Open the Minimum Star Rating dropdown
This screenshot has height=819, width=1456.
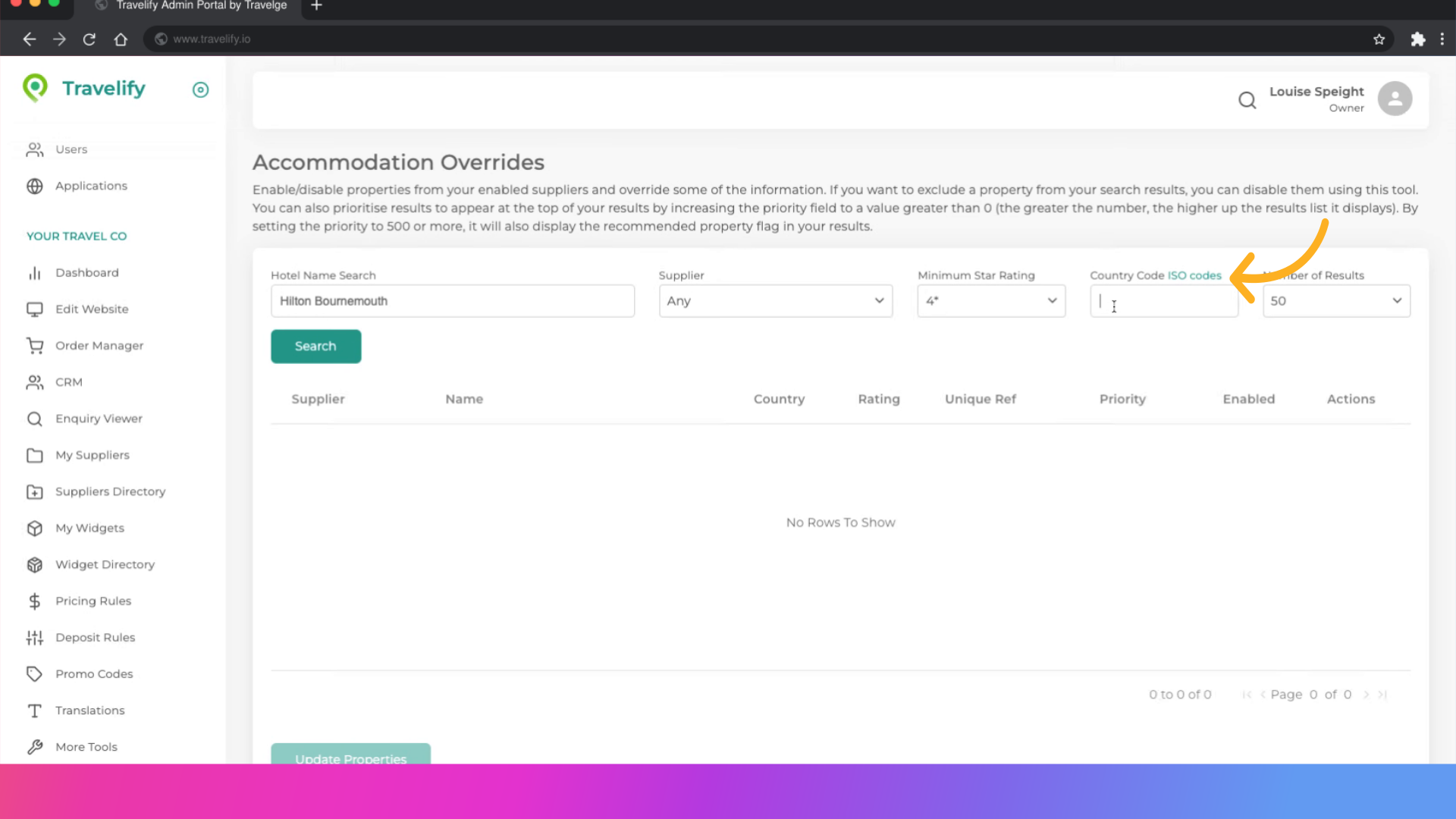pyautogui.click(x=990, y=301)
